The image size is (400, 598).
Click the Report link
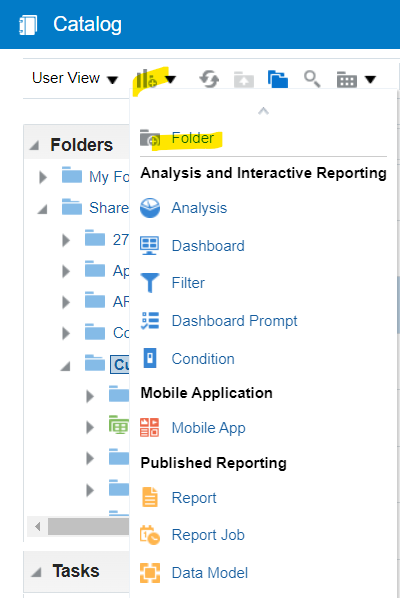pyautogui.click(x=194, y=498)
